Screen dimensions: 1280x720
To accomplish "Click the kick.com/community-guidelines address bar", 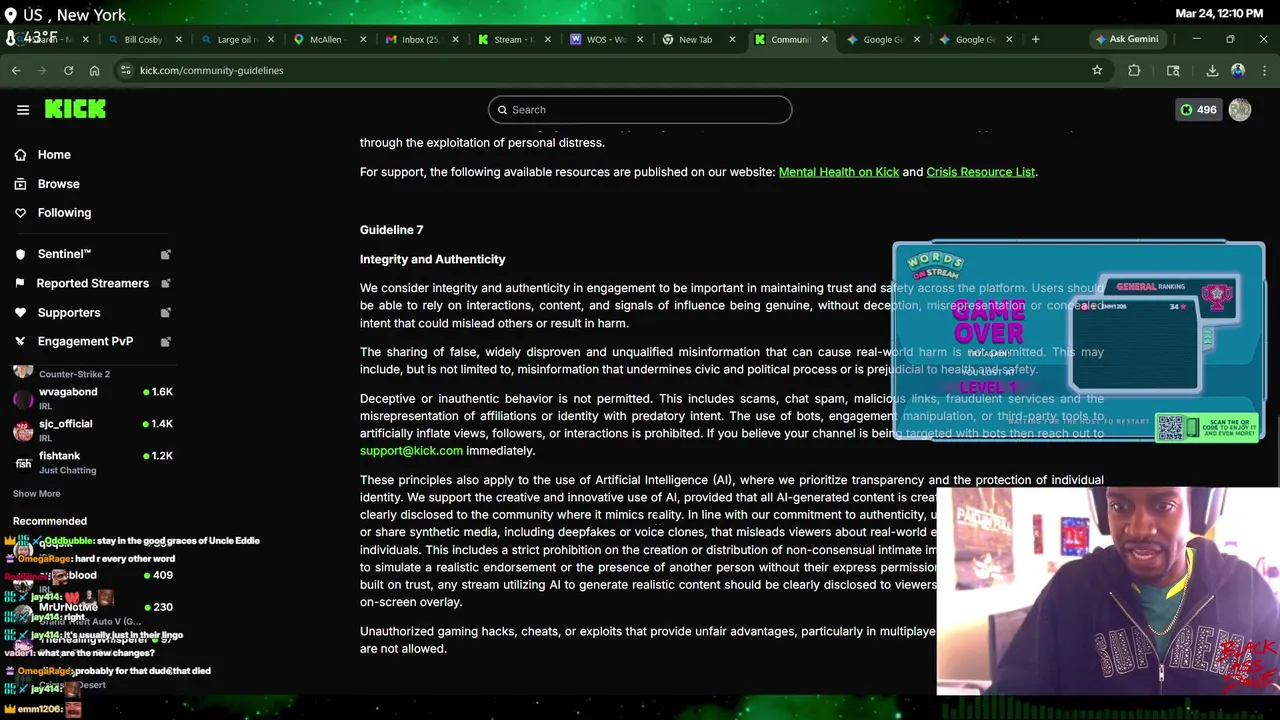I will click(x=612, y=70).
